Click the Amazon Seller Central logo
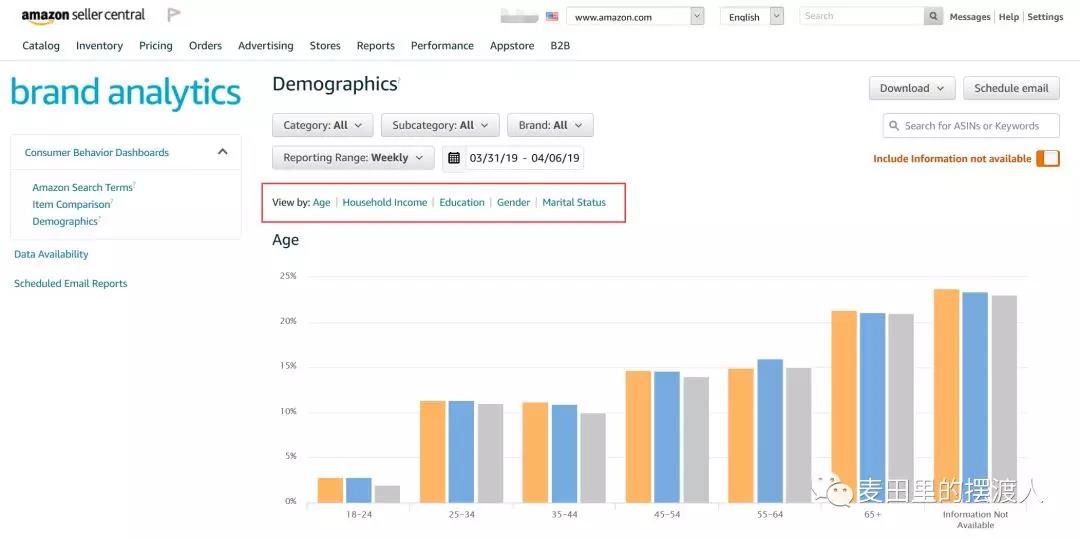This screenshot has width=1080, height=539. pyautogui.click(x=83, y=15)
